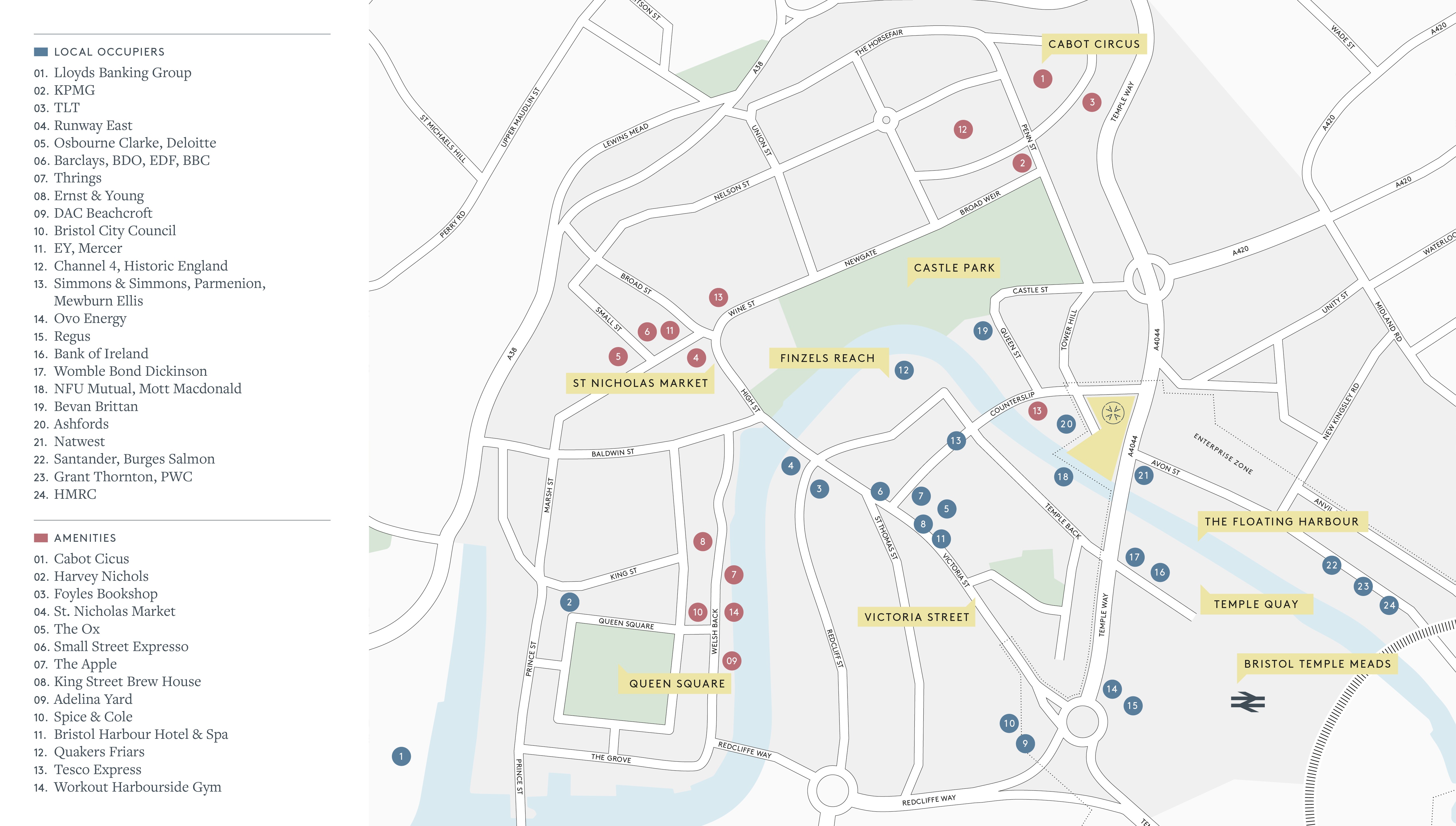Select blue marker 18 by the harbour
This screenshot has width=1456, height=826.
click(1063, 477)
